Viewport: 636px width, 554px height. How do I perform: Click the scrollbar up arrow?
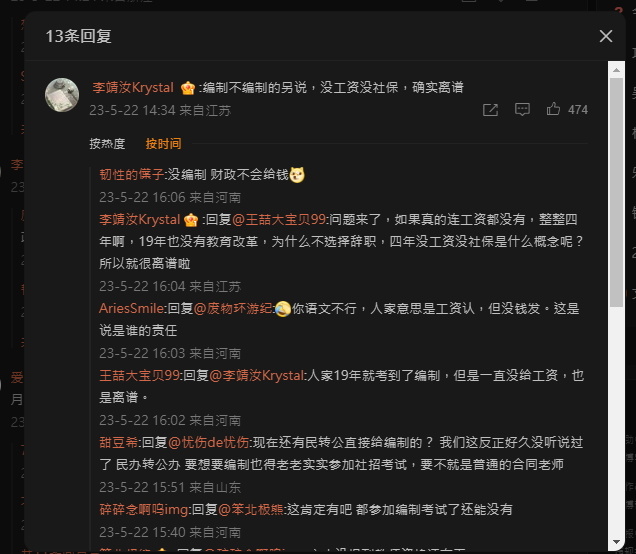[616, 70]
